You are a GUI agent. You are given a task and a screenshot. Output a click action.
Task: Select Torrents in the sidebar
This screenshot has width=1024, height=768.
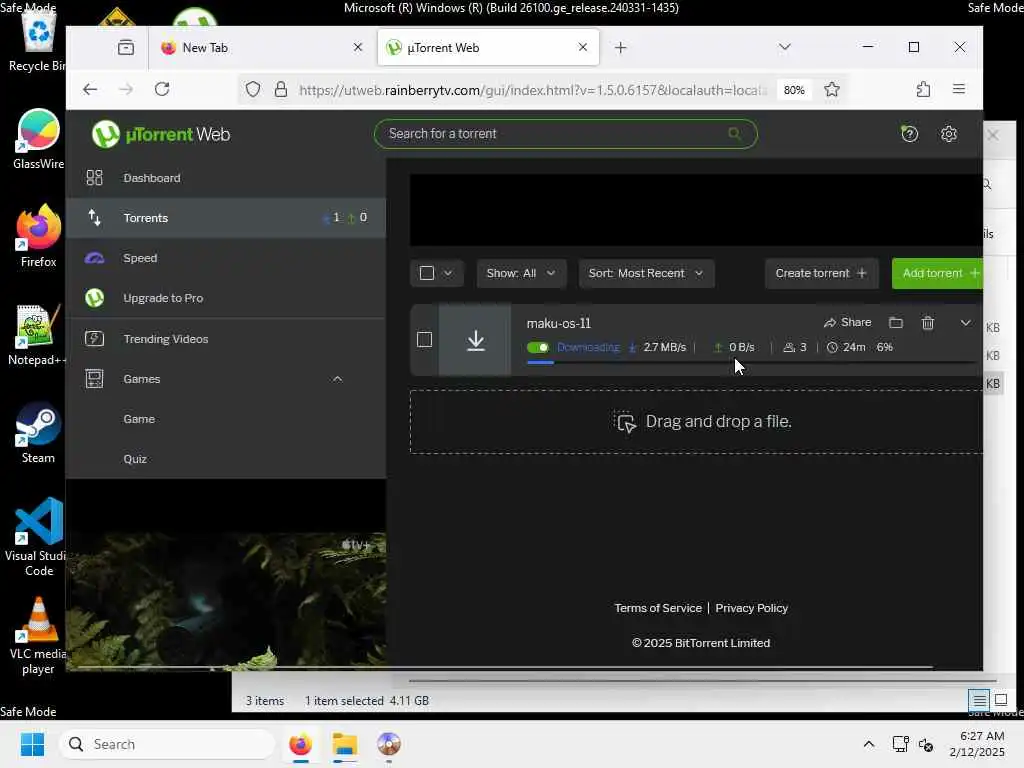[225, 217]
